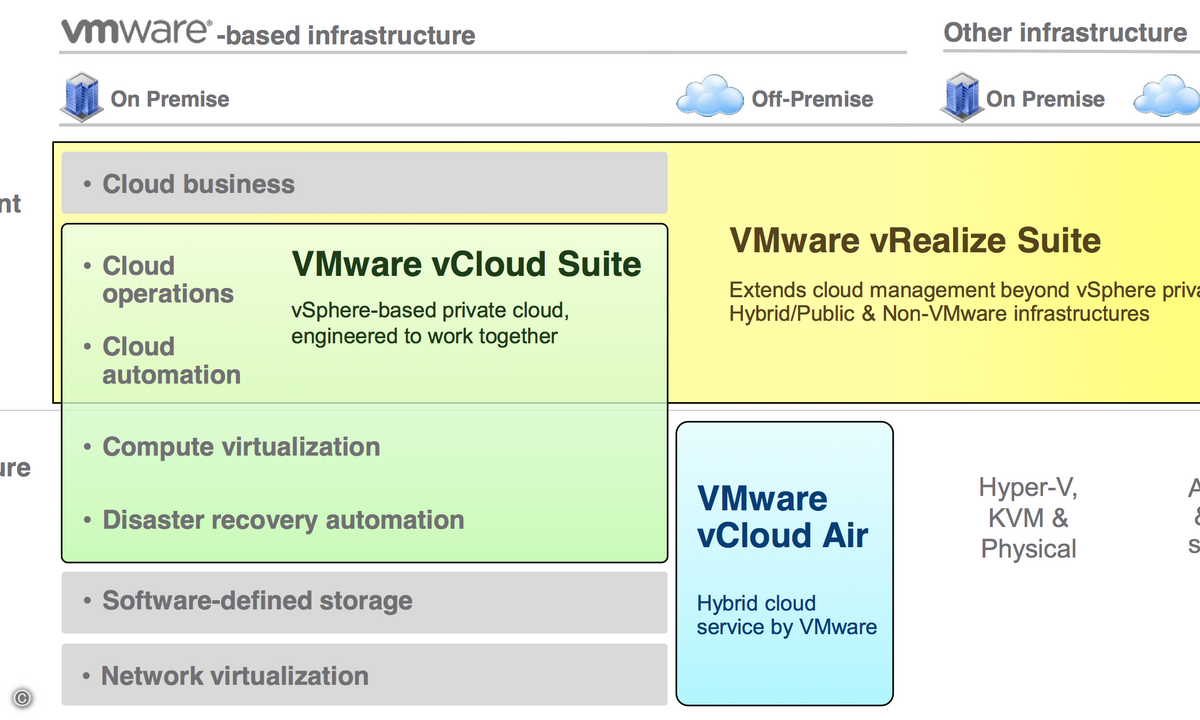
Task: Click the building icon beside first On Premise
Action: [81, 97]
